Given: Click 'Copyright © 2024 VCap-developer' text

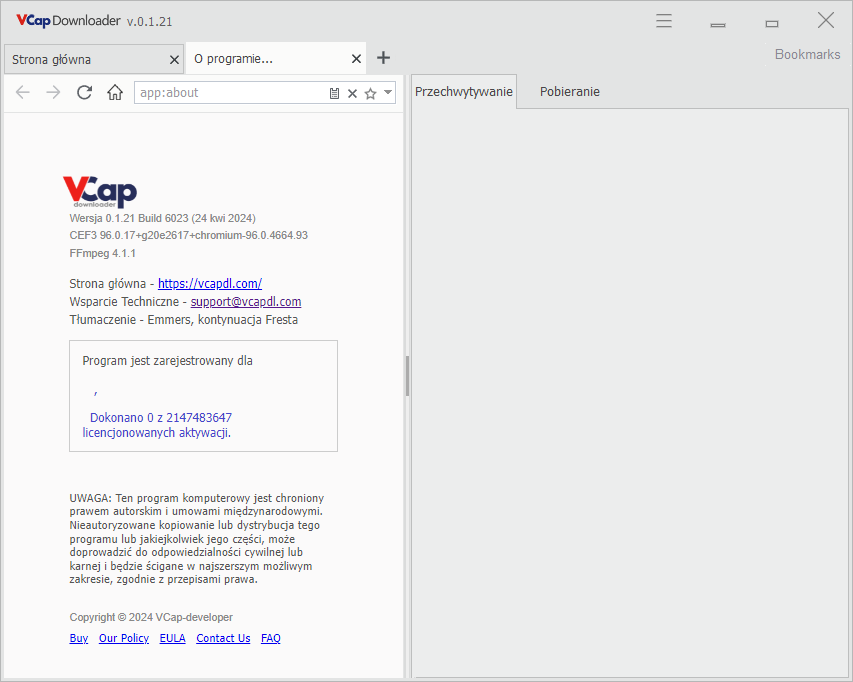Looking at the screenshot, I should tap(151, 617).
